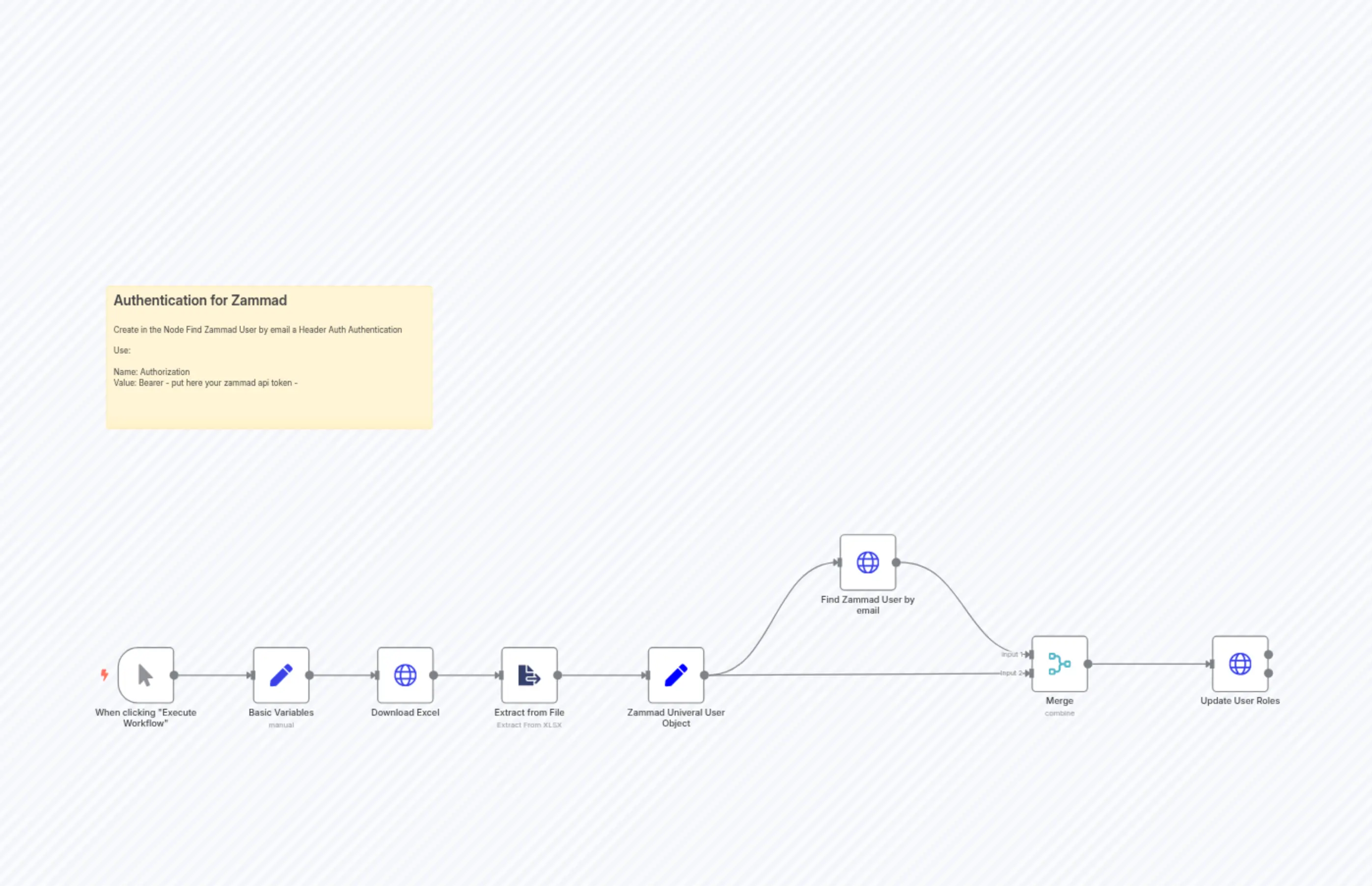
Task: Click the Merge node's Input 2 connector
Action: coord(1030,673)
